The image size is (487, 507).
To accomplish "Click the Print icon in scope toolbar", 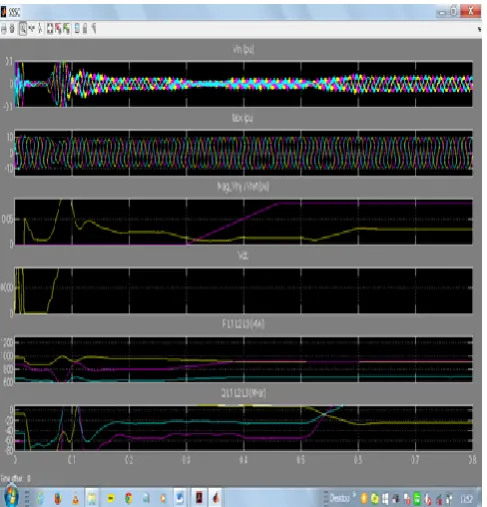I will (4, 29).
